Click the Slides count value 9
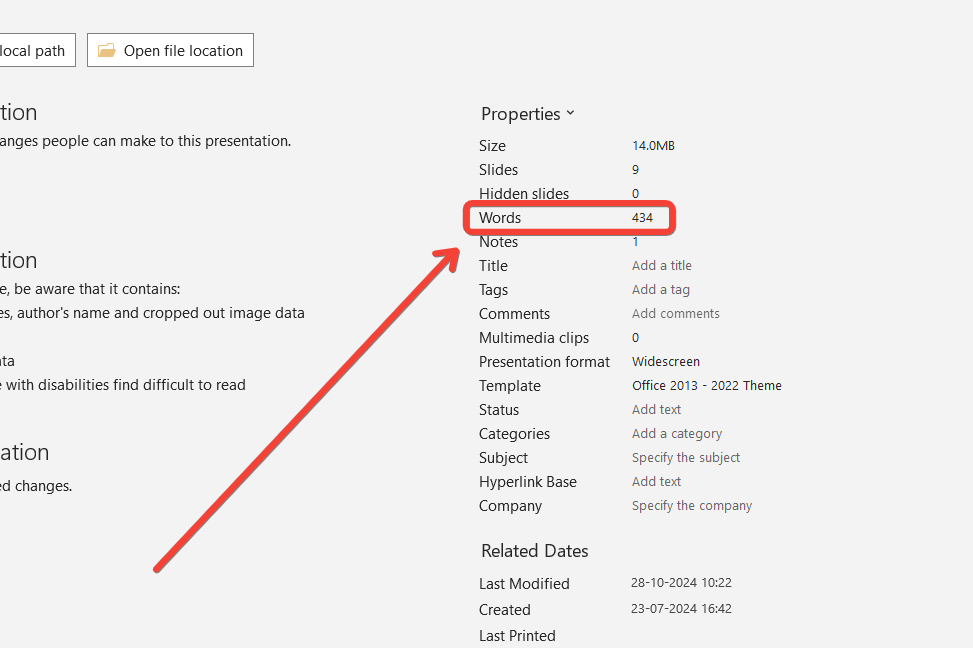973x648 pixels. [635, 170]
